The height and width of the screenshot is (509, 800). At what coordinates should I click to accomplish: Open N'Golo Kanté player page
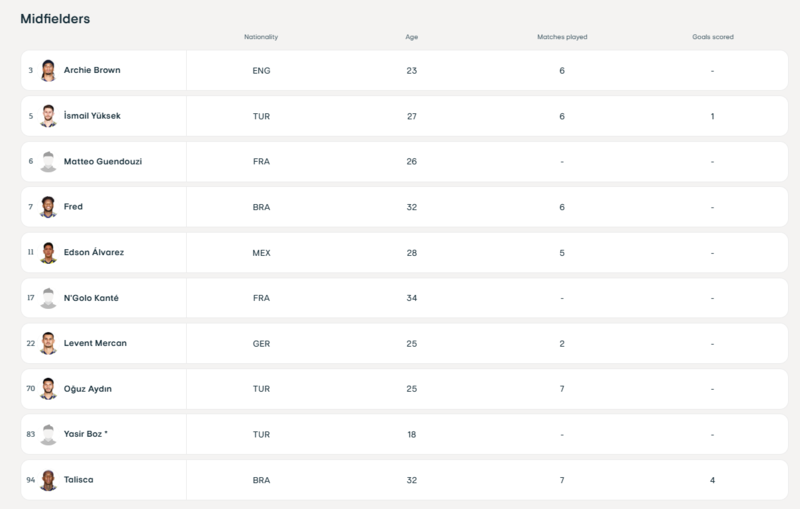point(91,298)
